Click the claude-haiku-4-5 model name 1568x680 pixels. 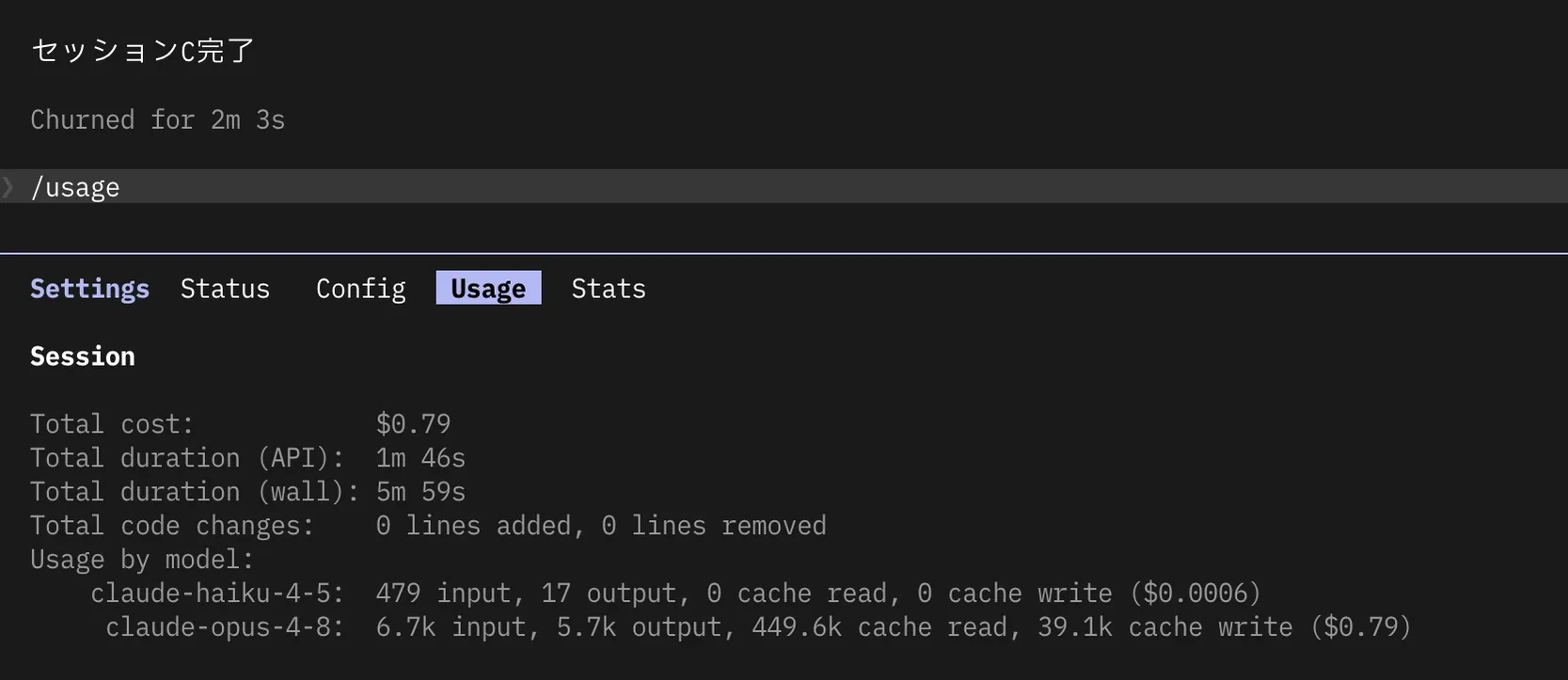[x=217, y=593]
